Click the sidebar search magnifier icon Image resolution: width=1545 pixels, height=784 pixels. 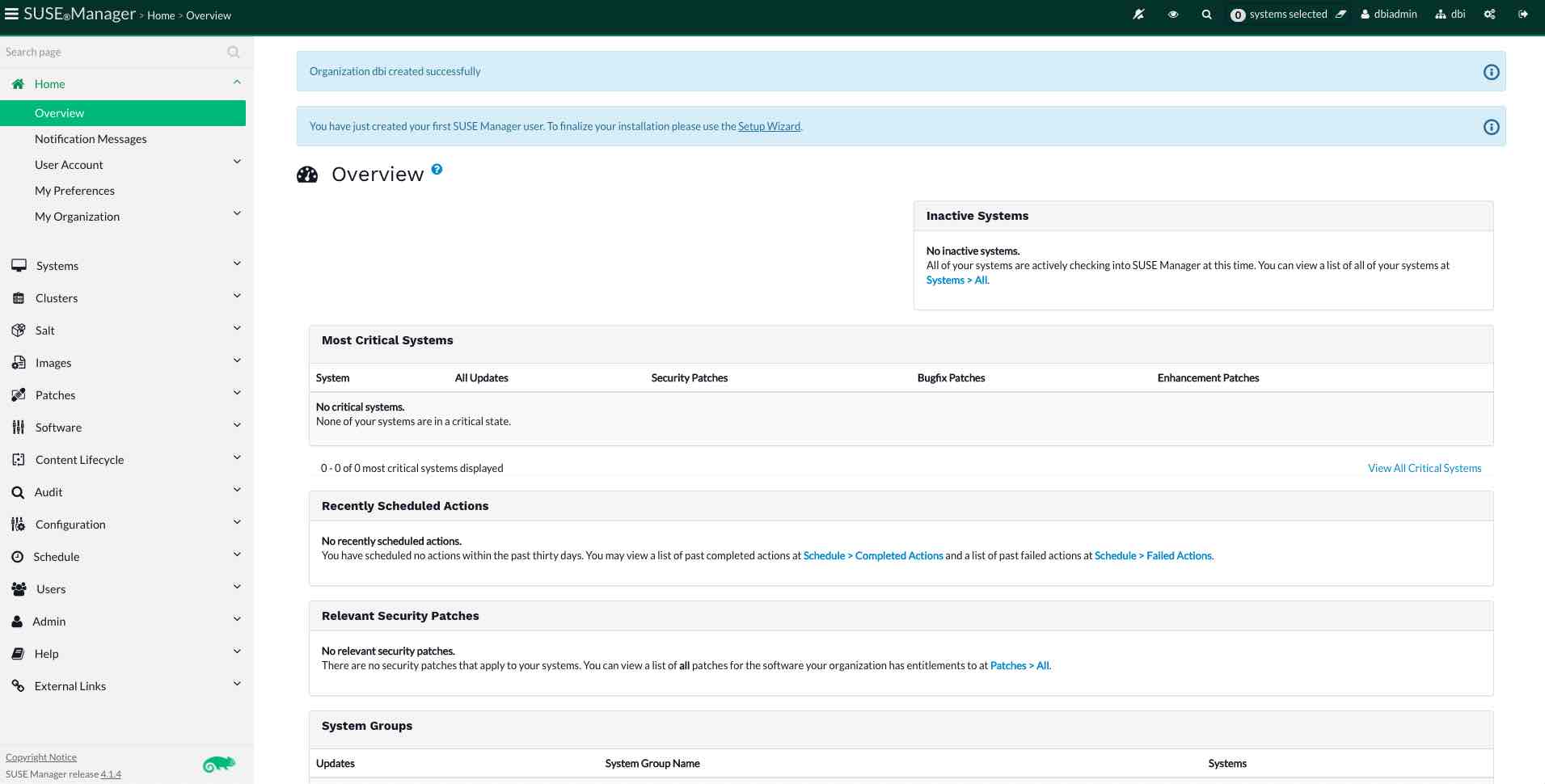[x=234, y=52]
